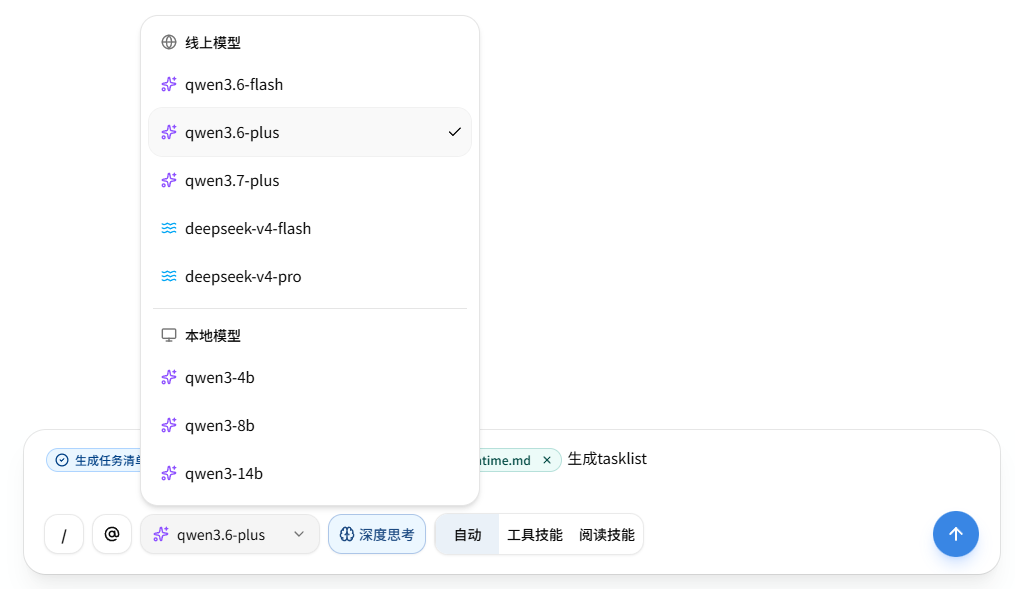Screen dimensions: 1015x589
Task: Click the check-circle icon in 生成任务清单 chip
Action: pyautogui.click(x=62, y=460)
